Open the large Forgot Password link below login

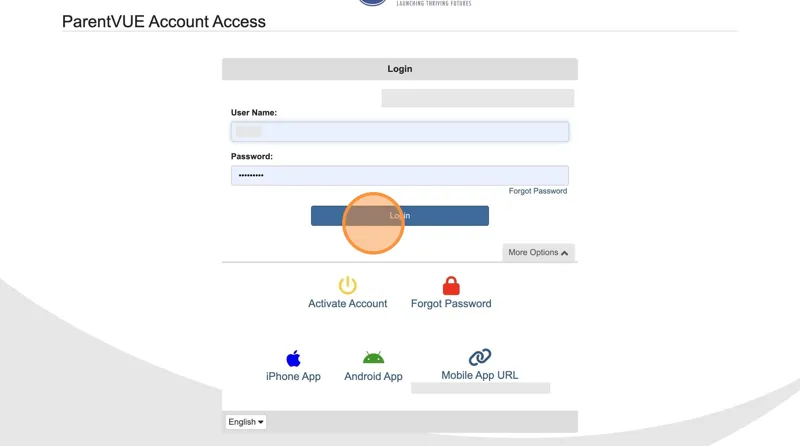click(451, 304)
